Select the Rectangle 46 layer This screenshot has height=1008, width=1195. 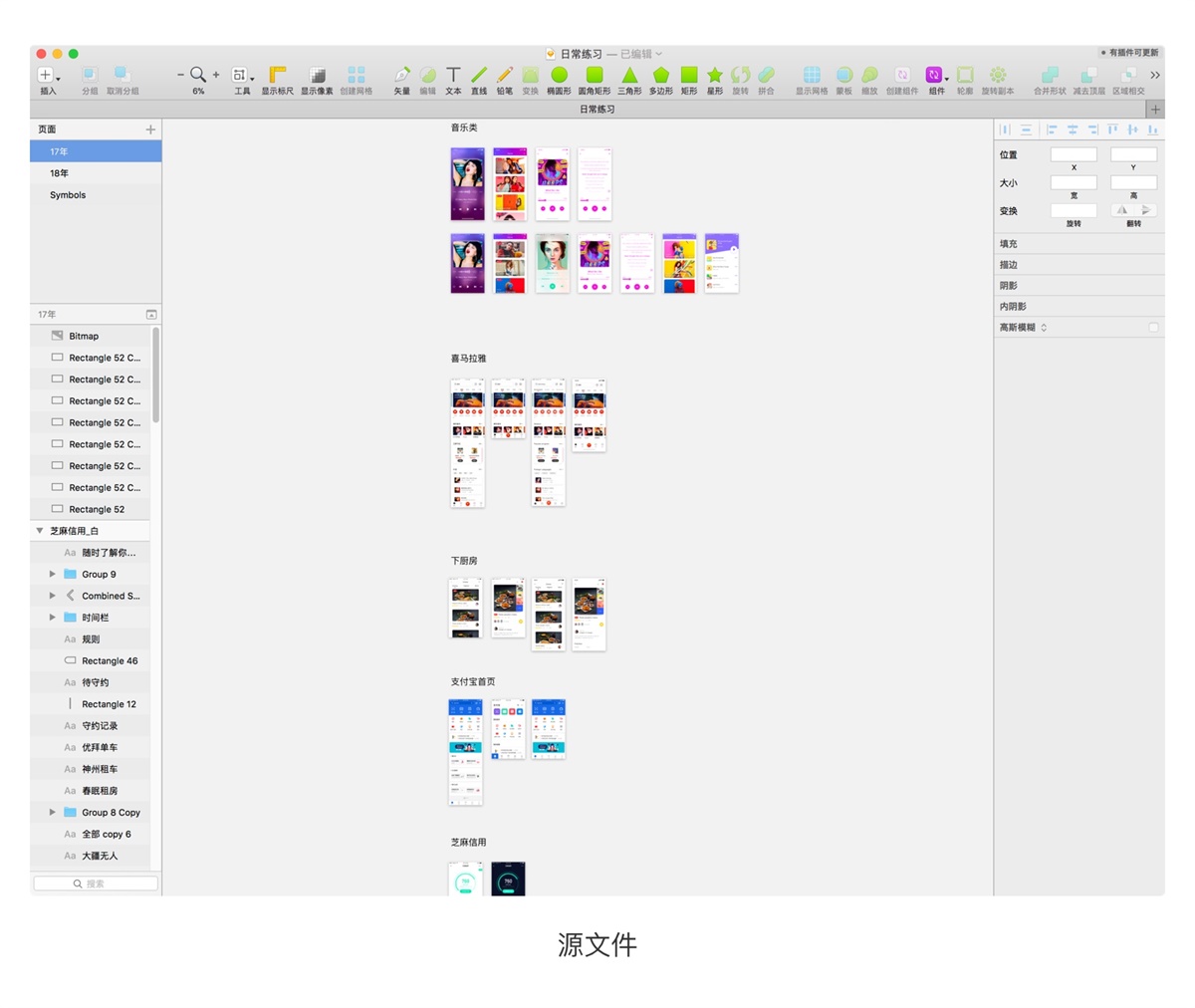pyautogui.click(x=91, y=660)
